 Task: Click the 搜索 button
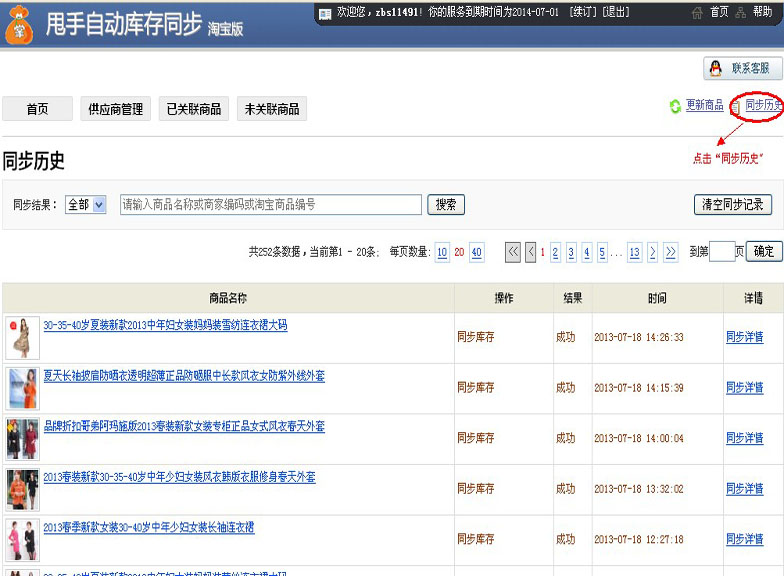point(446,204)
